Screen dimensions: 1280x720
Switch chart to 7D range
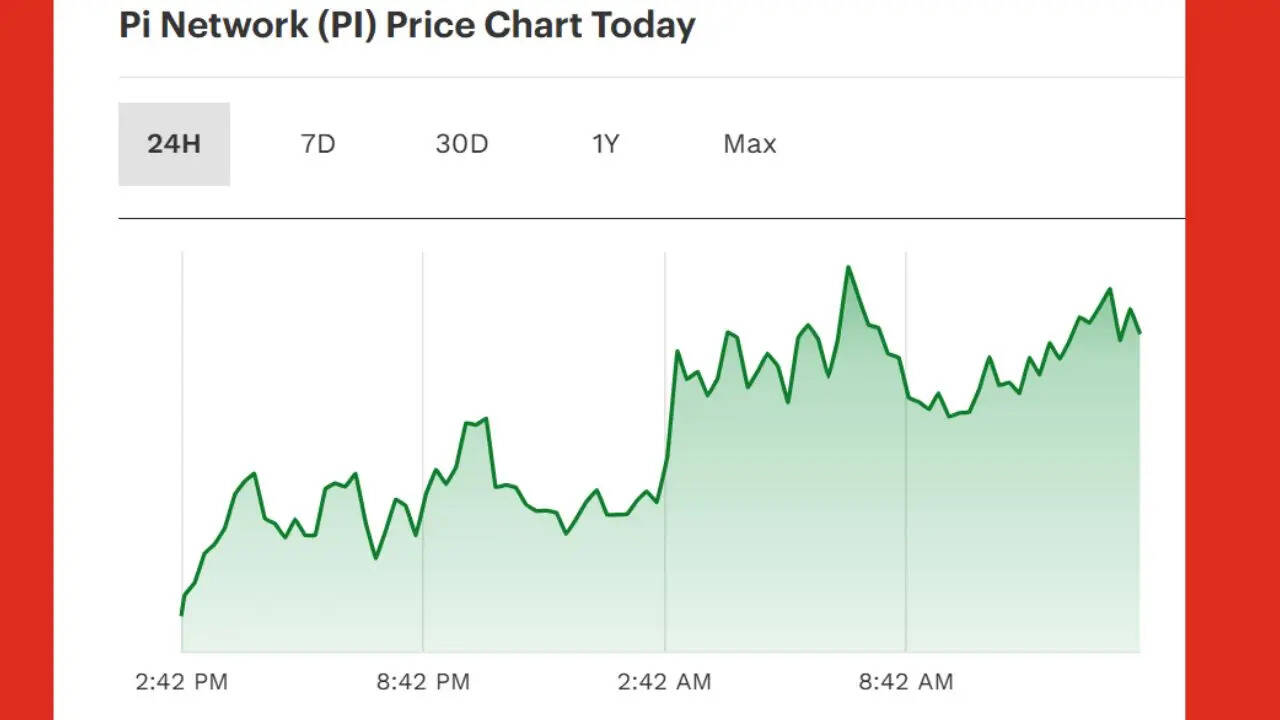coord(318,144)
